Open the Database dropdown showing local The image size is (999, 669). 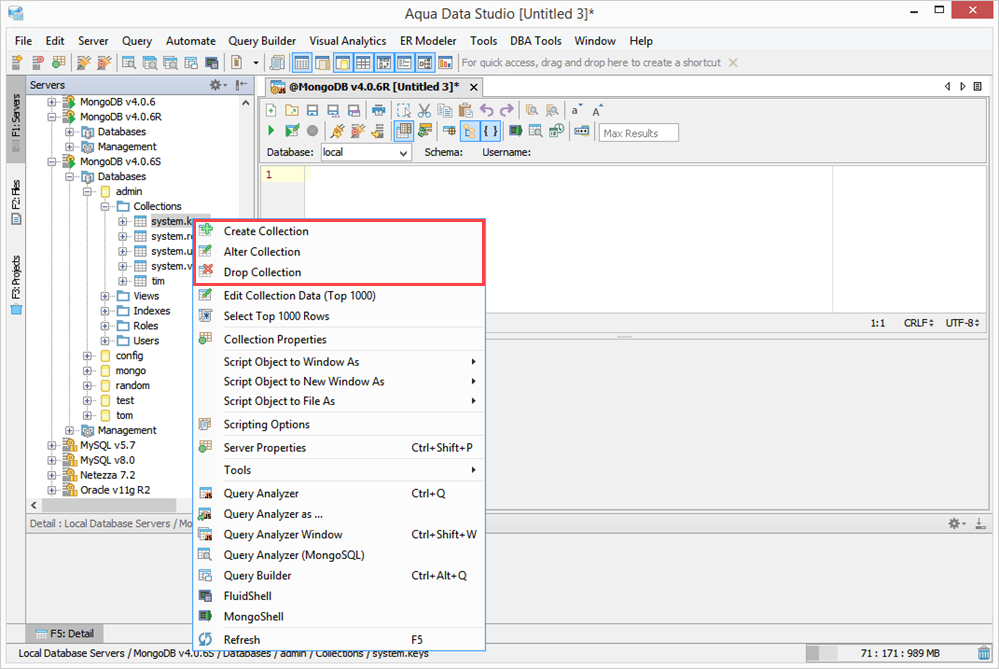[x=365, y=152]
